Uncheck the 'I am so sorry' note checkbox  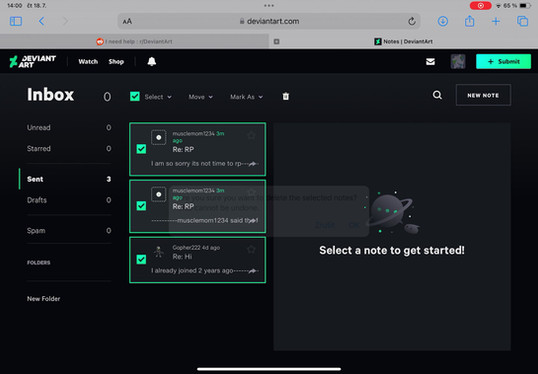pos(141,149)
